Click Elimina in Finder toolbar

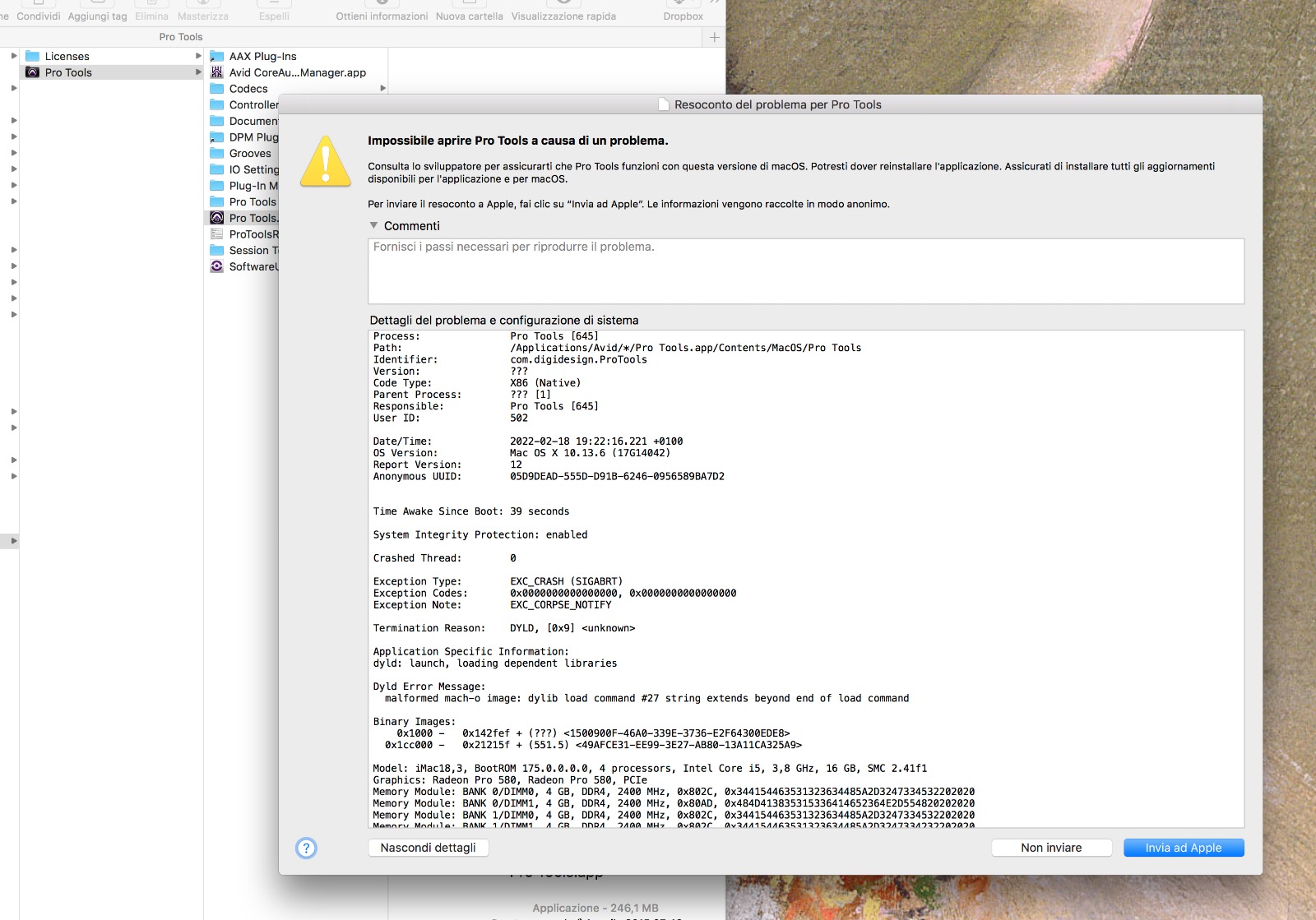(151, 16)
